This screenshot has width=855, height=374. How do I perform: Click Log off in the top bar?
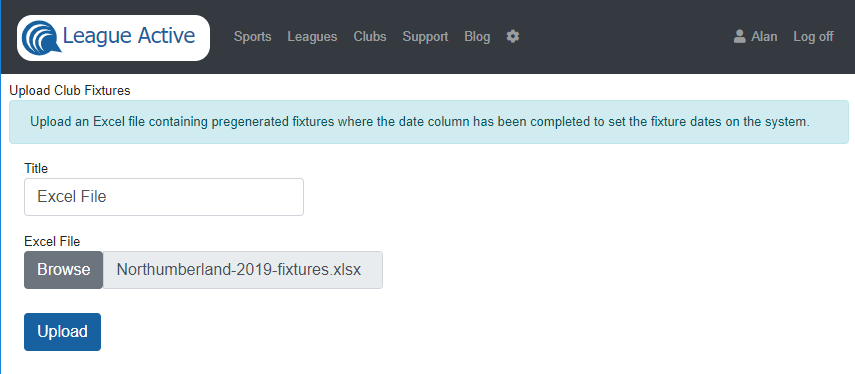tap(813, 37)
